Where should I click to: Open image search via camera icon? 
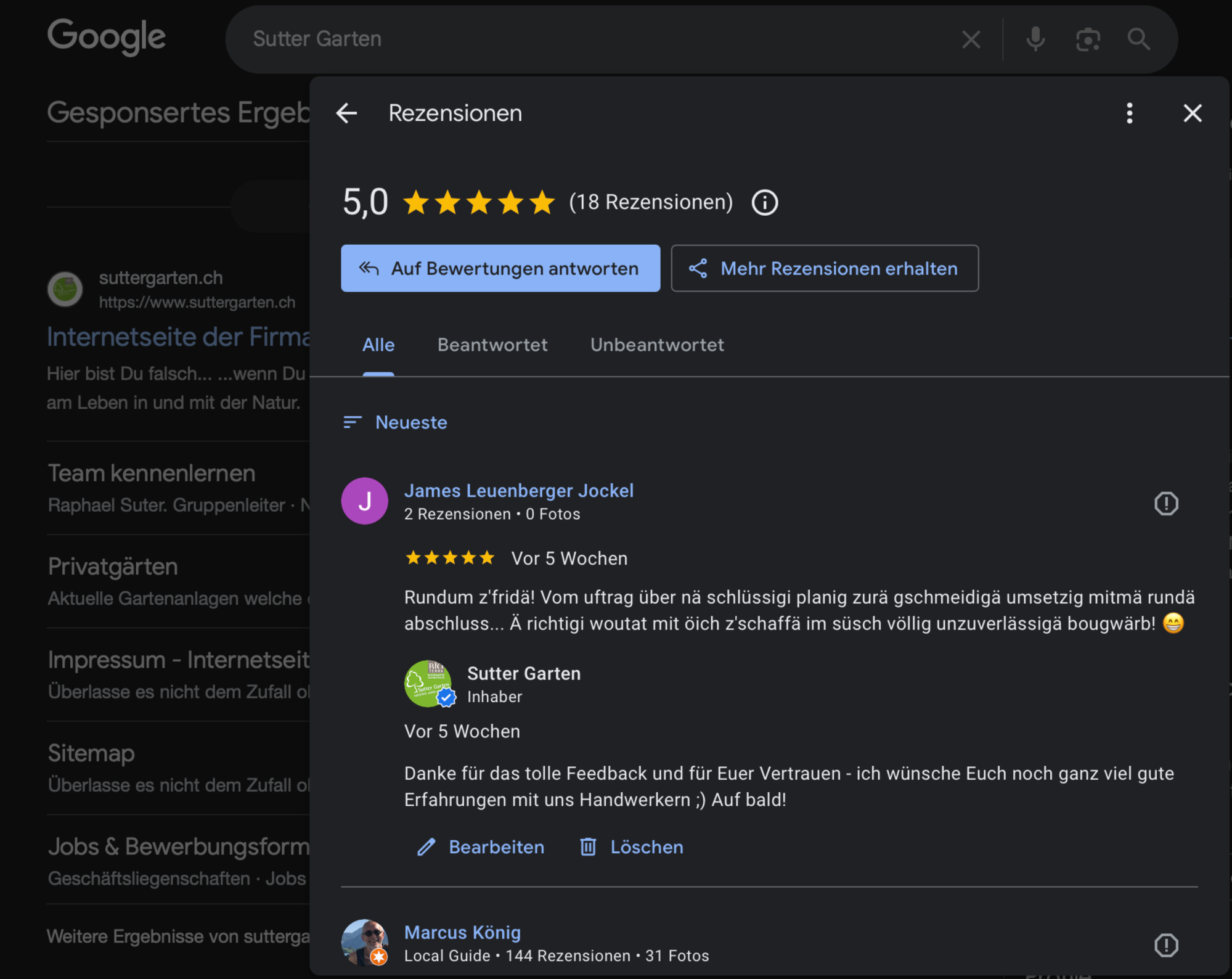[1088, 40]
